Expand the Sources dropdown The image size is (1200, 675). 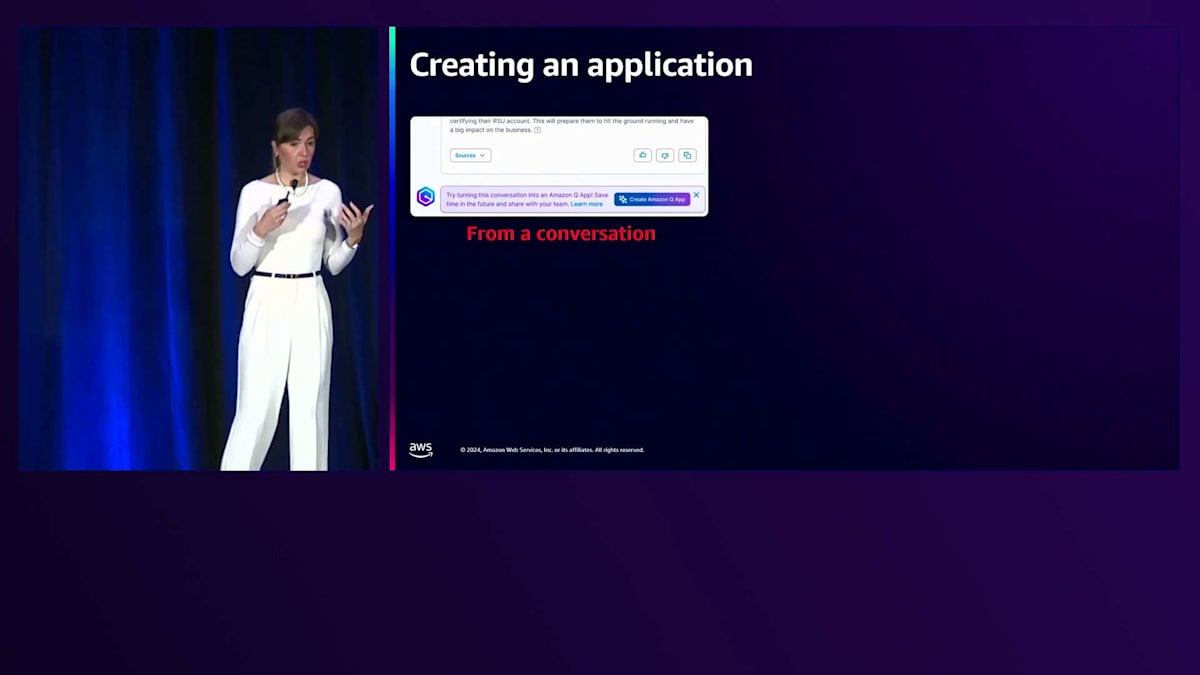coord(470,155)
